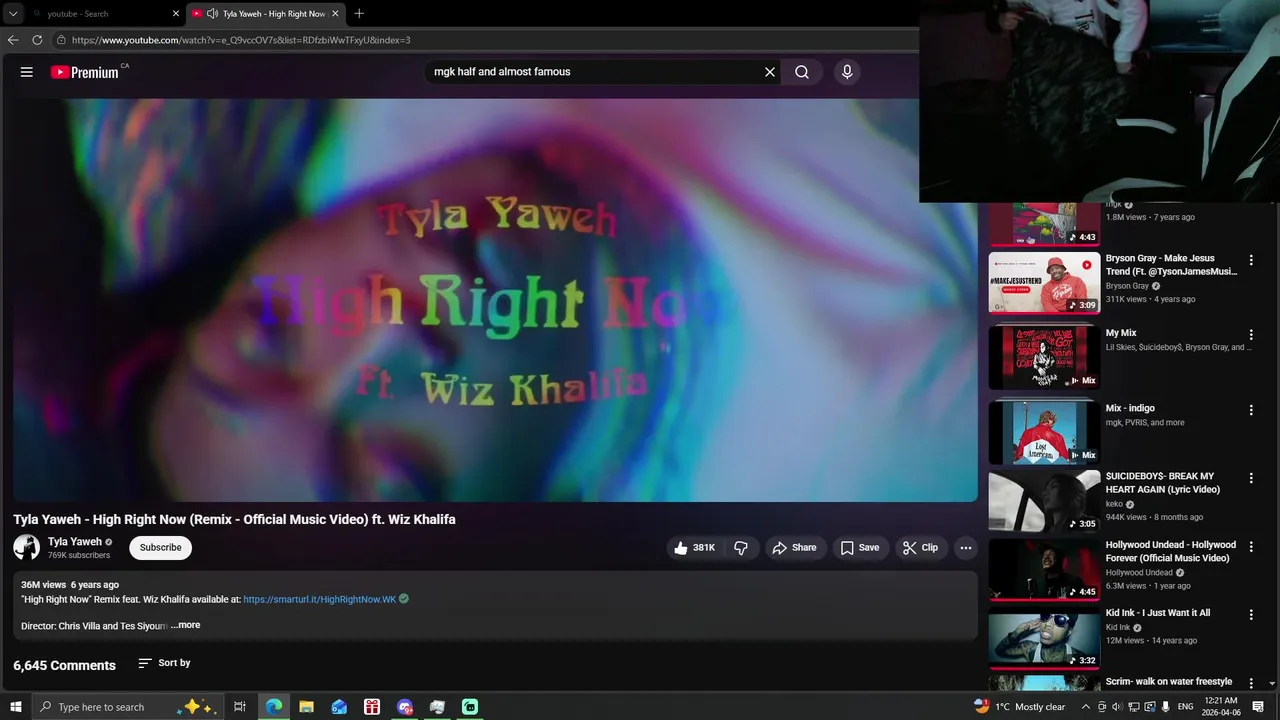Click the main video player
The image size is (1280, 720).
pyautogui.click(x=495, y=300)
